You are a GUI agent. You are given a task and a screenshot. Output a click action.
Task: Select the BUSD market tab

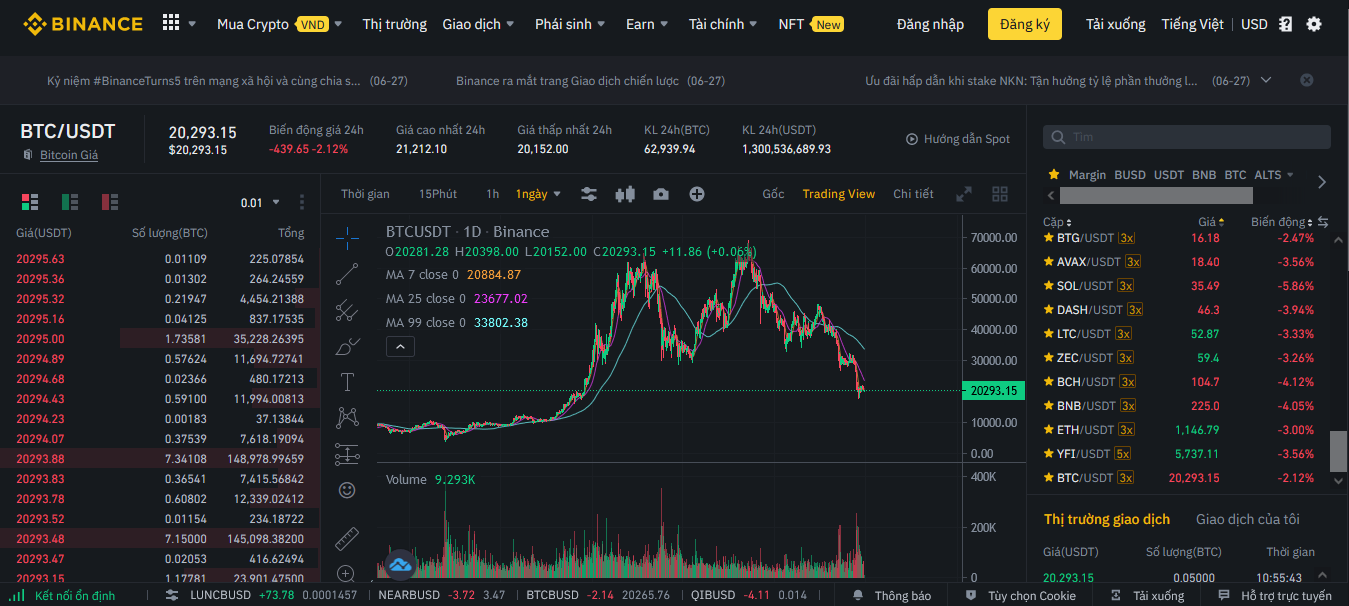pos(1130,175)
